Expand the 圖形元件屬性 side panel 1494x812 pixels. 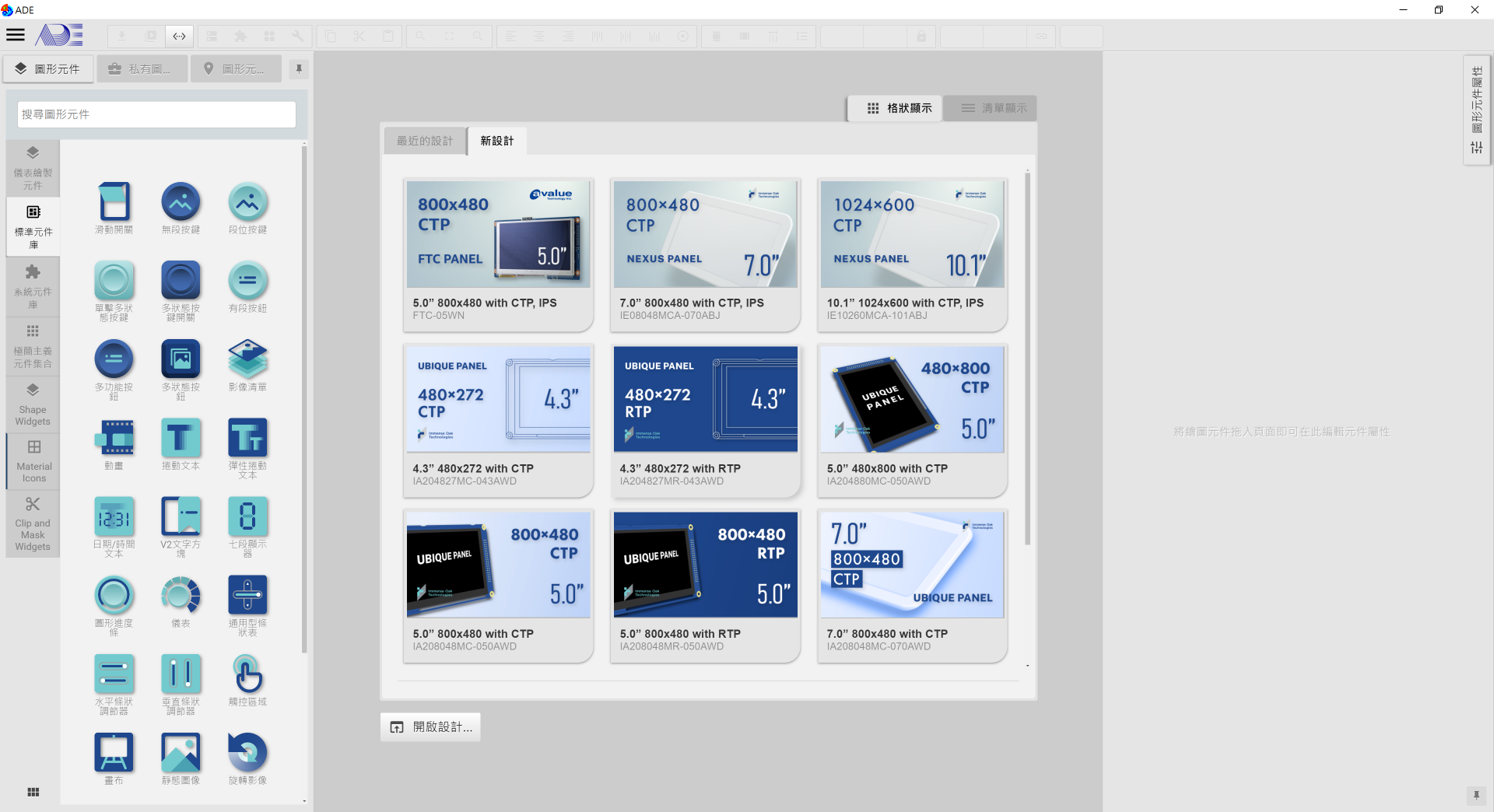click(1476, 110)
